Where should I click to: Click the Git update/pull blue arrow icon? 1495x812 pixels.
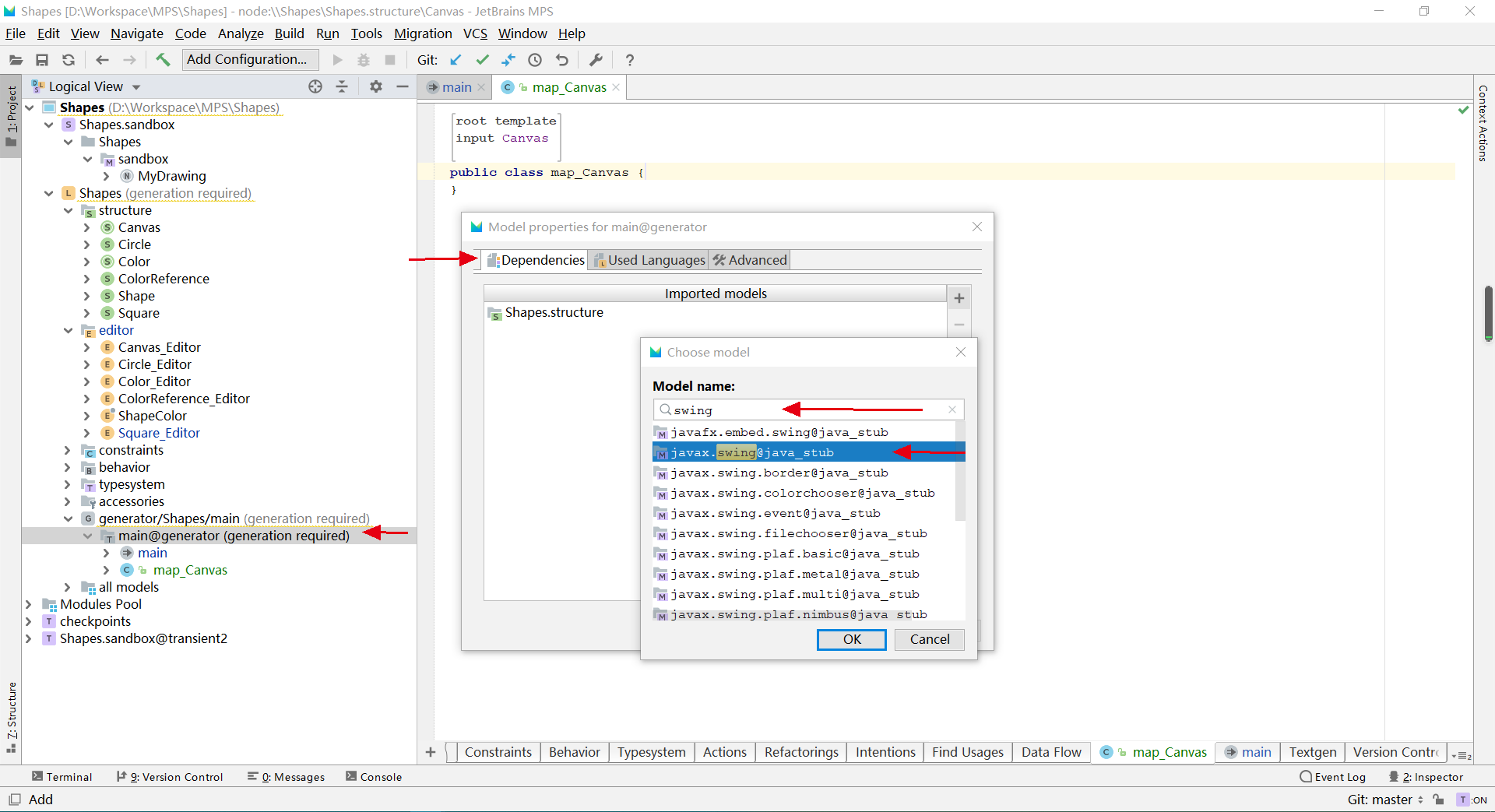(x=456, y=59)
